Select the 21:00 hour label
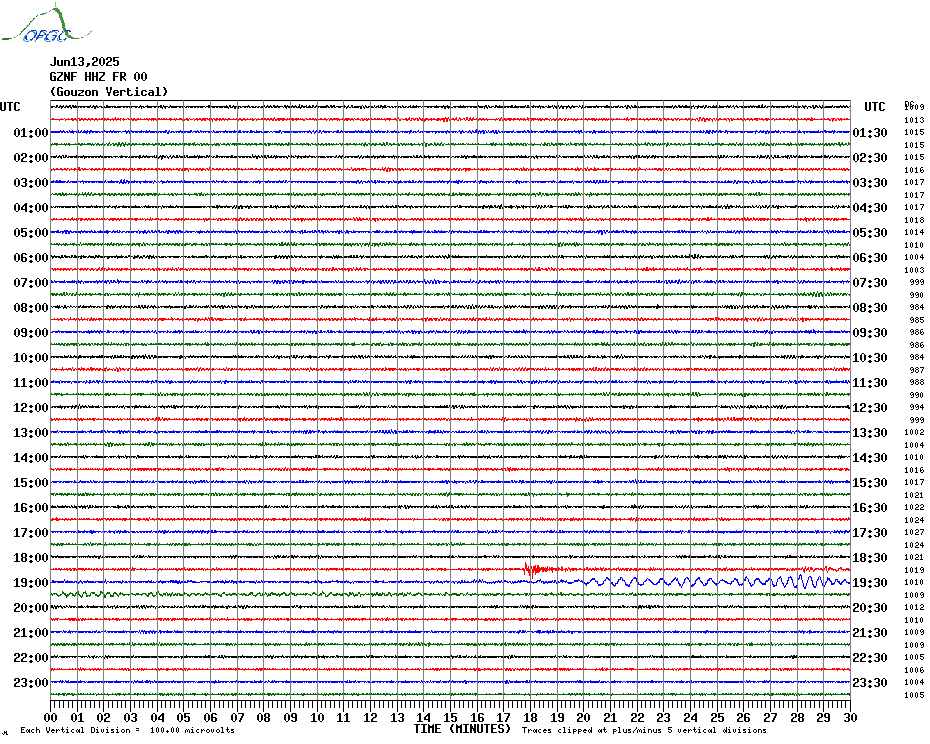930x744 pixels. (x=31, y=632)
